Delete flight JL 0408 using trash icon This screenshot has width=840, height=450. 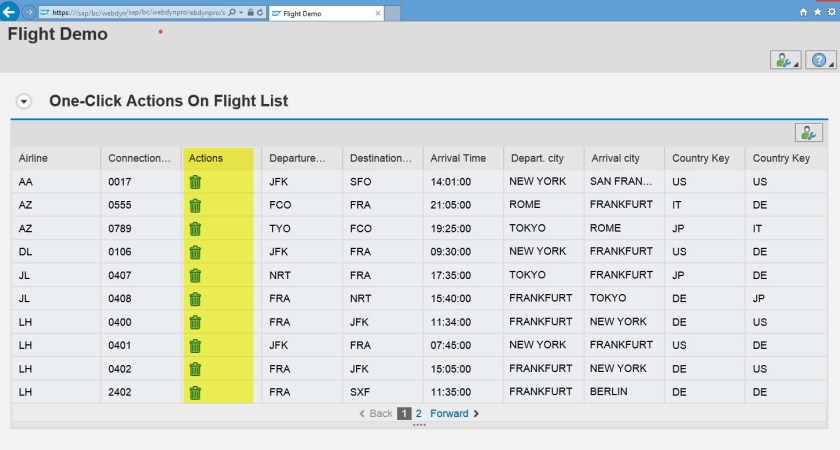195,299
